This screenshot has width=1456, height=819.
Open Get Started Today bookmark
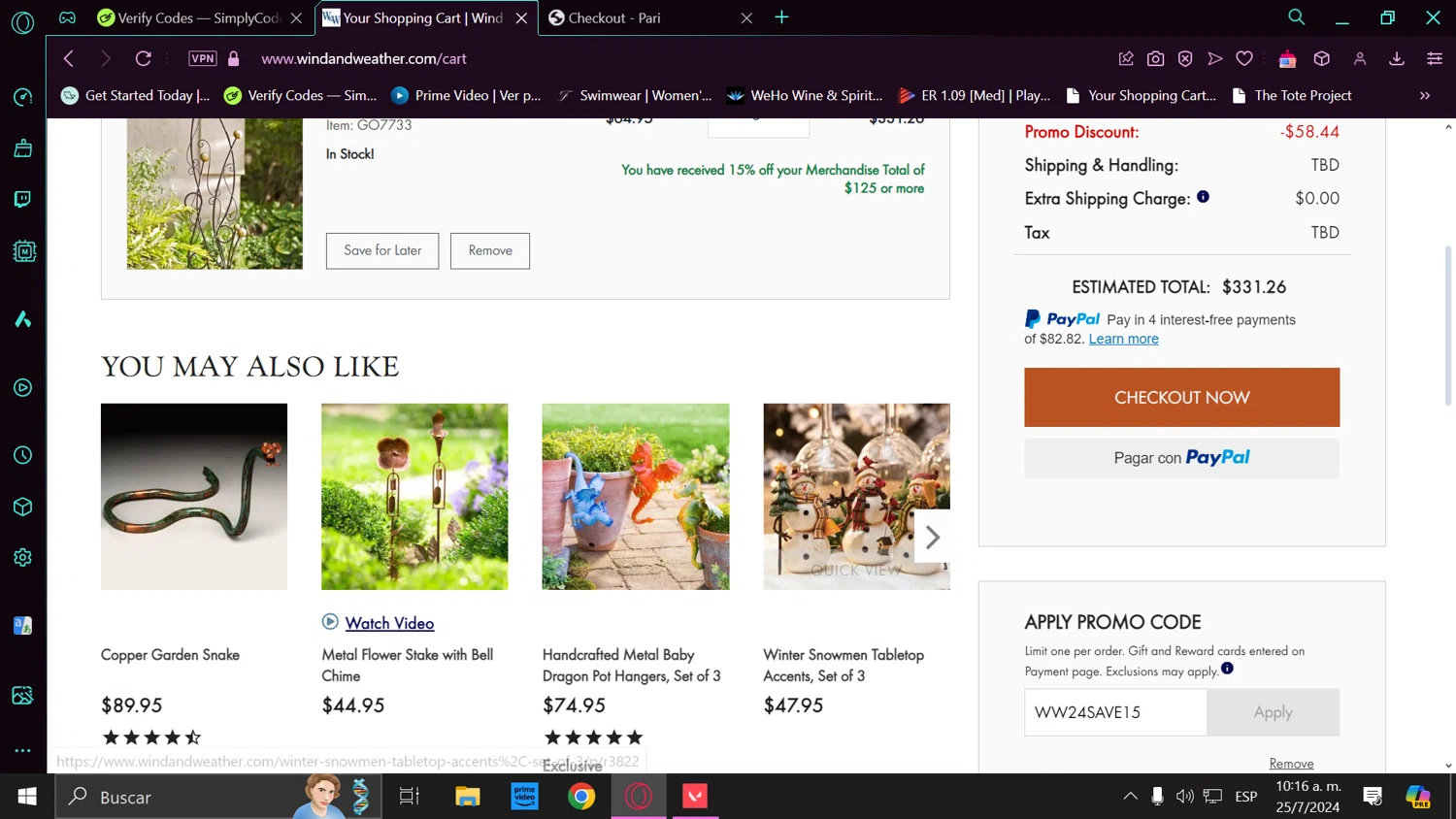pyautogui.click(x=136, y=95)
